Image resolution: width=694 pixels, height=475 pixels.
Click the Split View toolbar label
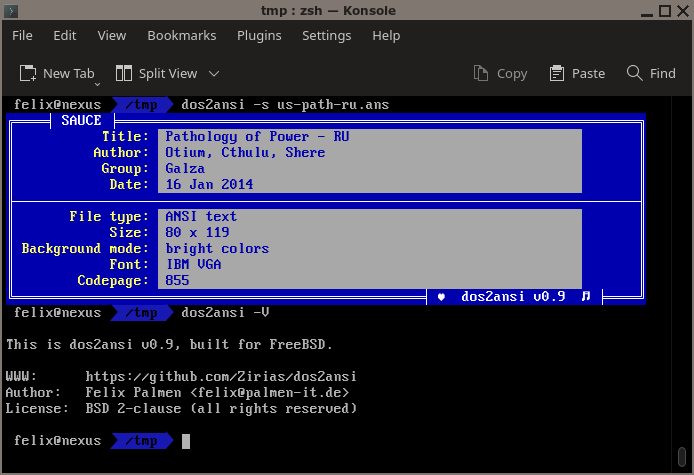pos(168,74)
